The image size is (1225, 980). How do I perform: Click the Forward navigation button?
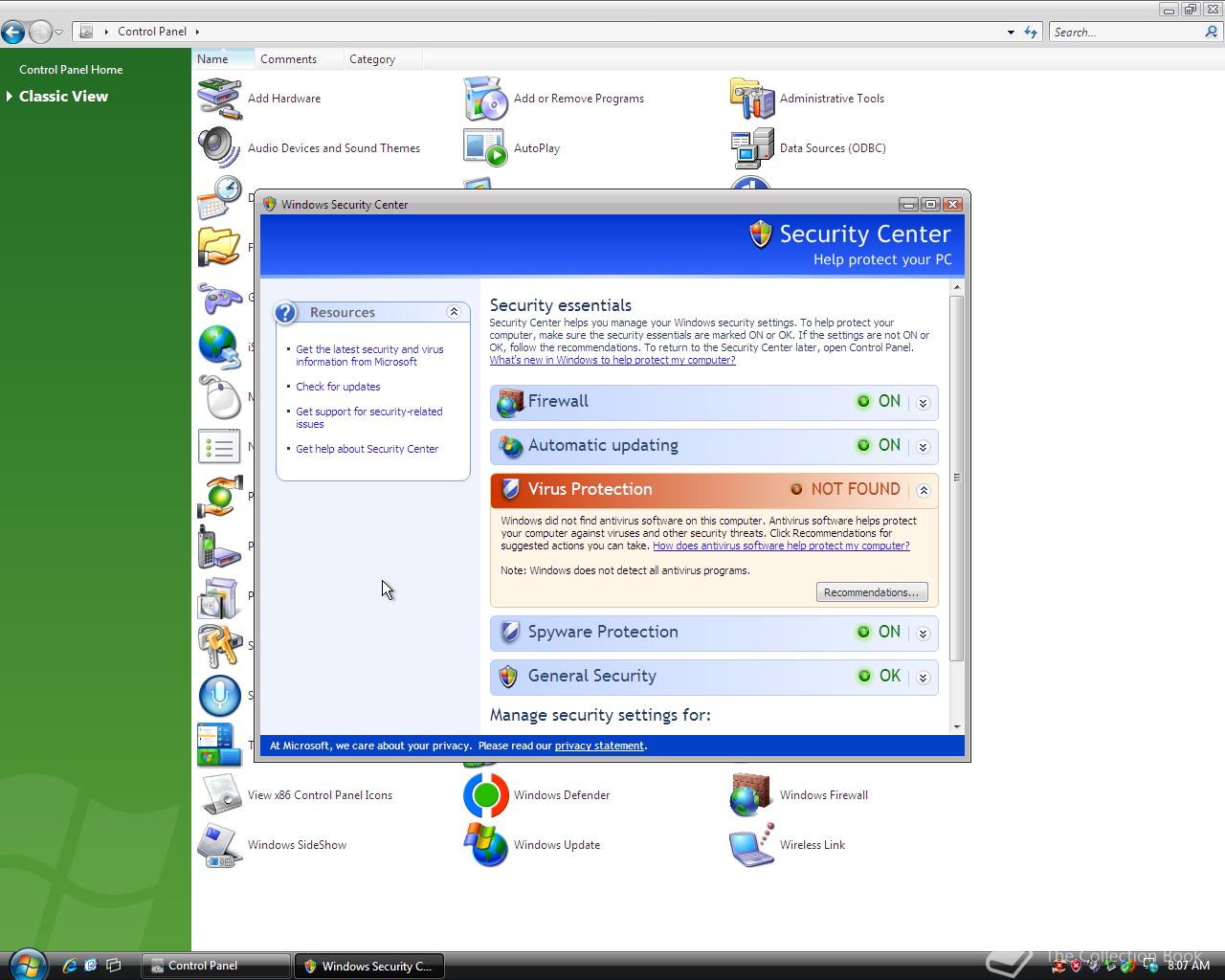[x=40, y=33]
